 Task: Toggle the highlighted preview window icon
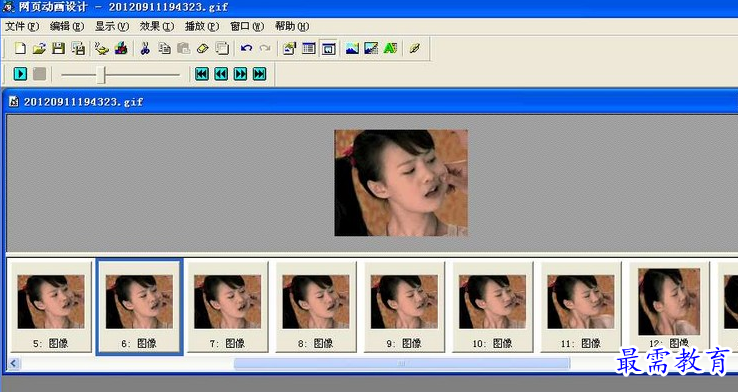pyautogui.click(x=329, y=48)
